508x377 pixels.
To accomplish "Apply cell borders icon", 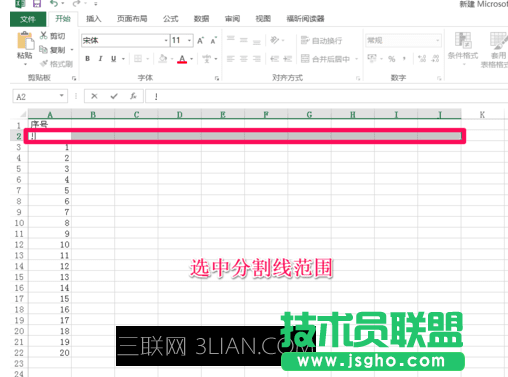I will tap(138, 59).
